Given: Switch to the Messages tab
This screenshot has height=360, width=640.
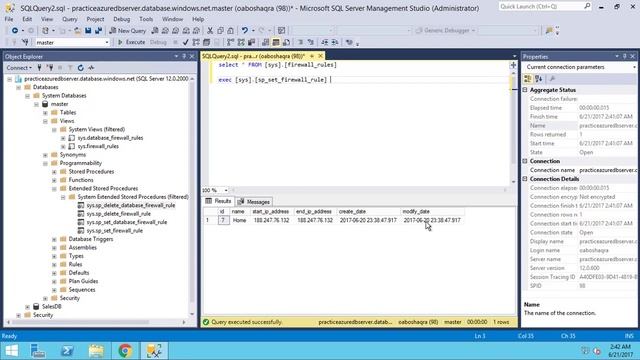Looking at the screenshot, I should coord(254,202).
